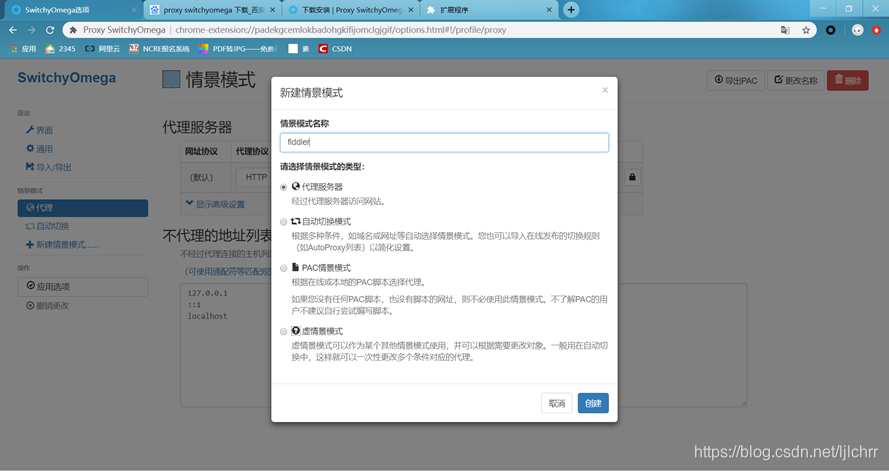Open the 2345 bookmark
This screenshot has height=471, width=889.
60,49
